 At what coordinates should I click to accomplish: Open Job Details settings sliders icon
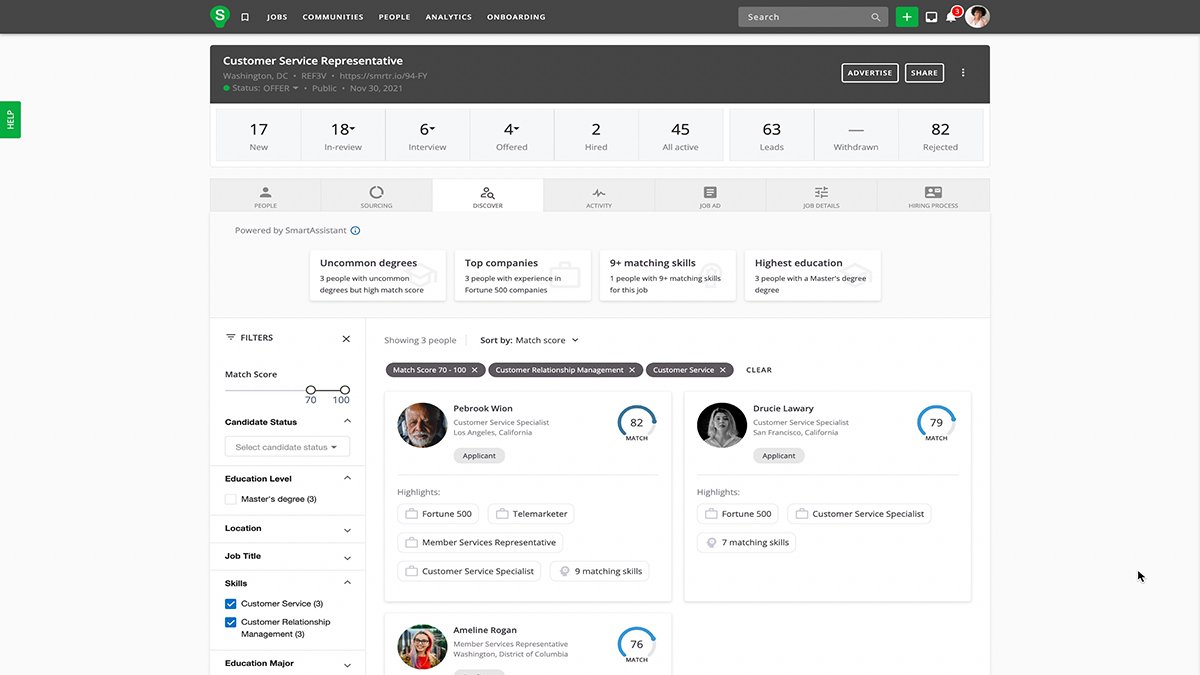pos(821,195)
